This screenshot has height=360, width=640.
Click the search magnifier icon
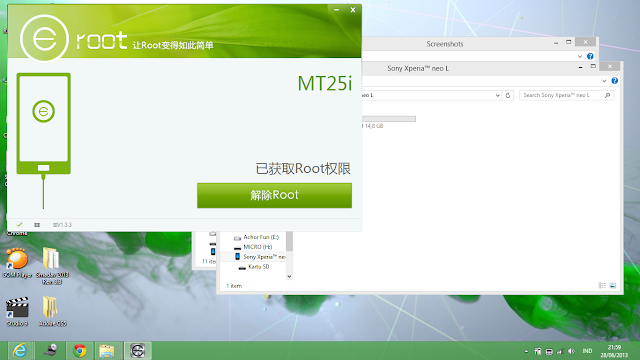(607, 95)
